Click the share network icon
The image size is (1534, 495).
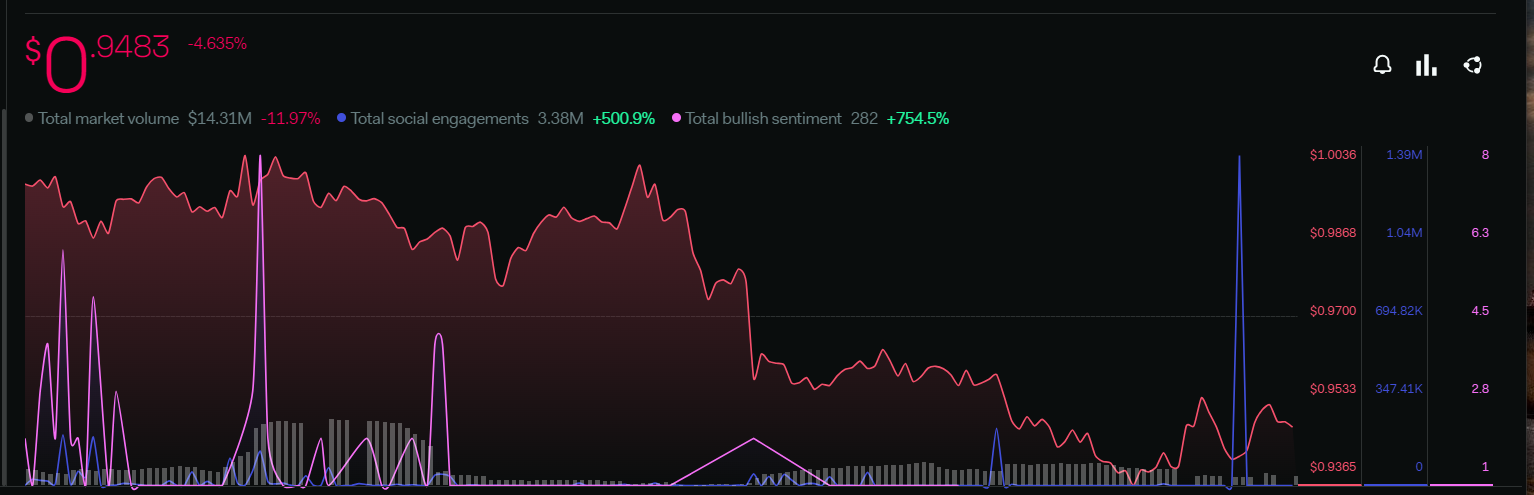coord(1472,66)
